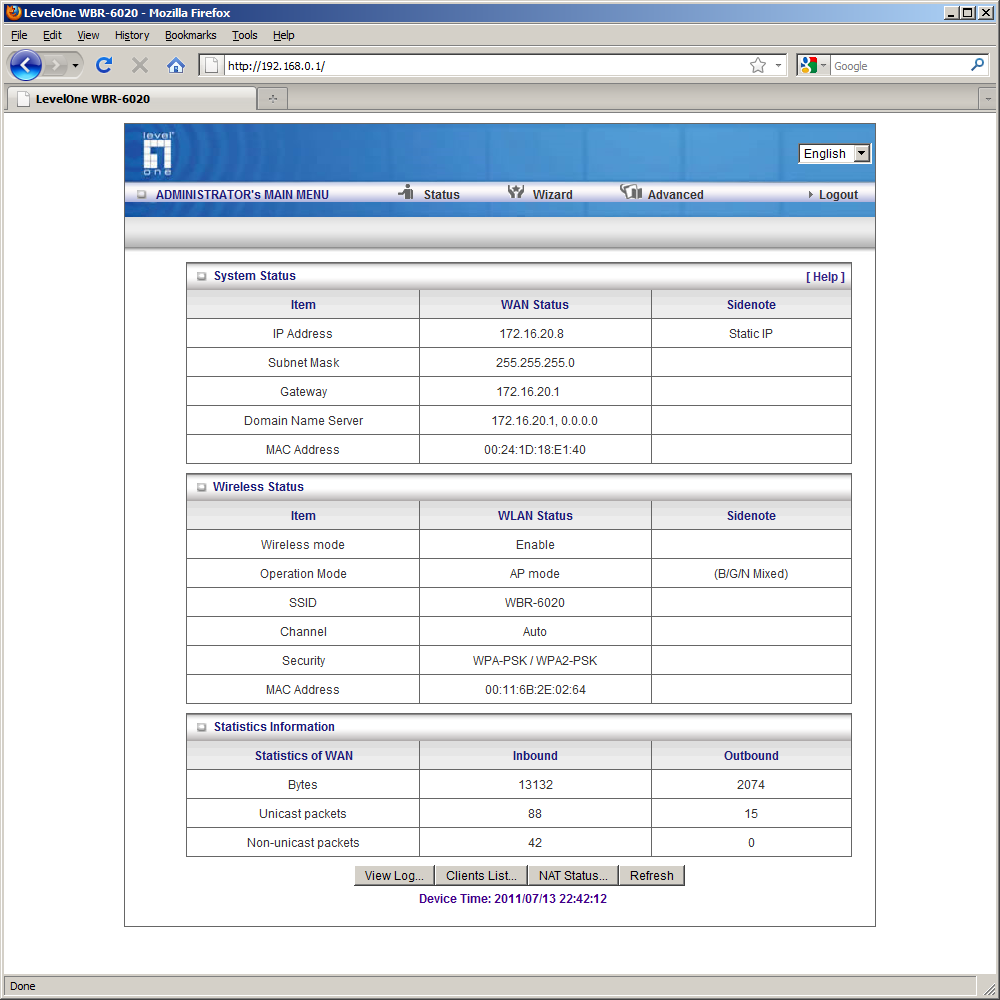Open the back/forward history dropdown arrow
Viewport: 1000px width, 1000px height.
[75, 65]
